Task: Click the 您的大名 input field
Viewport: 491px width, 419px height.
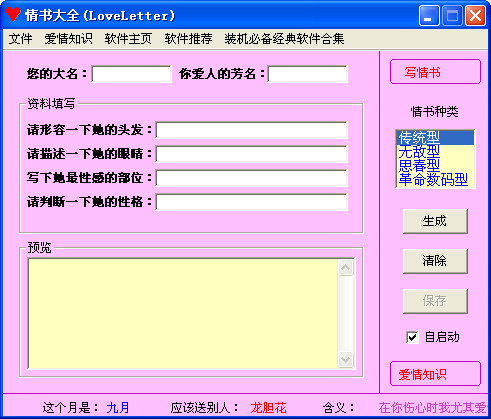Action: pos(131,74)
